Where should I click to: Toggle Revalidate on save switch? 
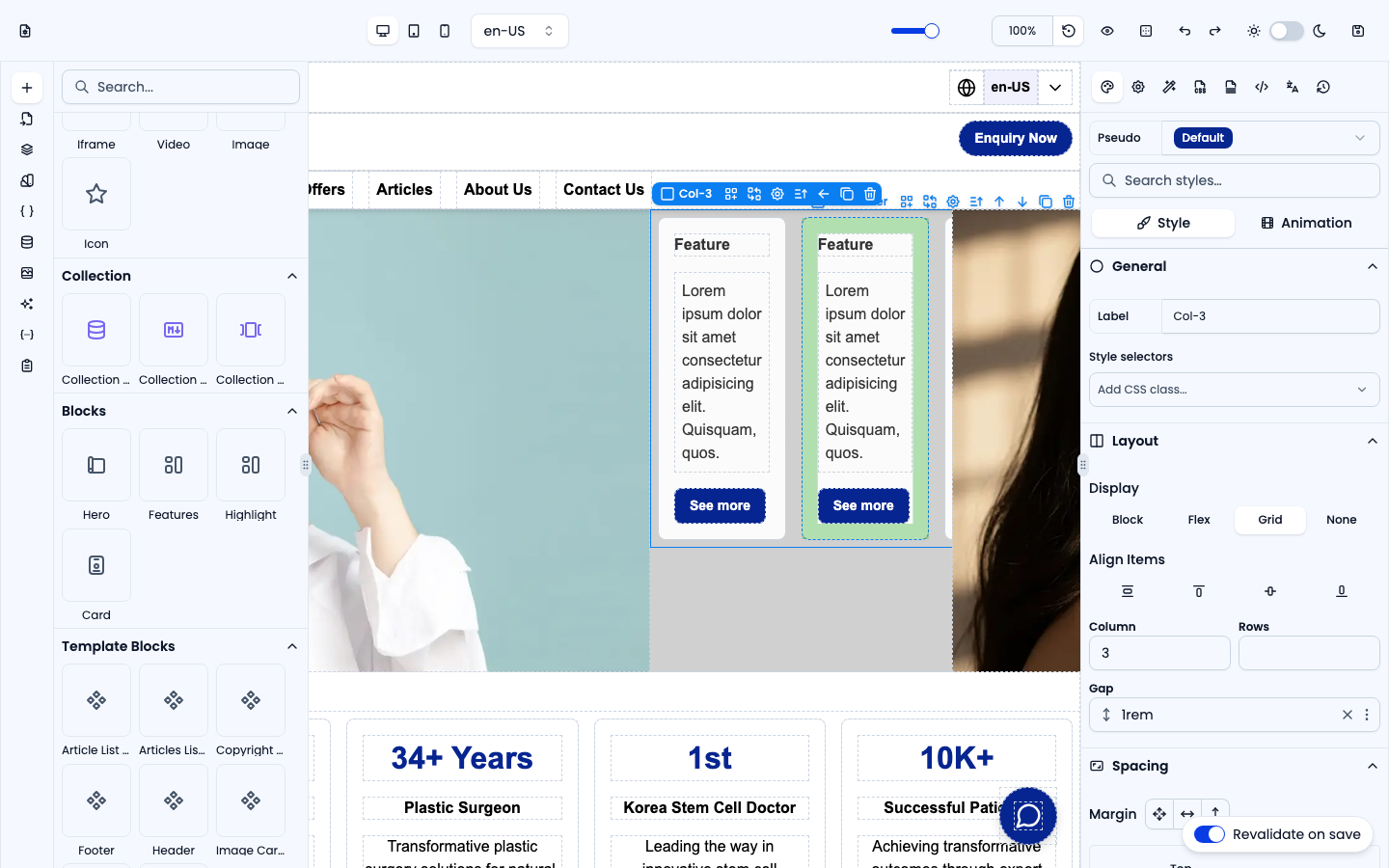[x=1210, y=834]
